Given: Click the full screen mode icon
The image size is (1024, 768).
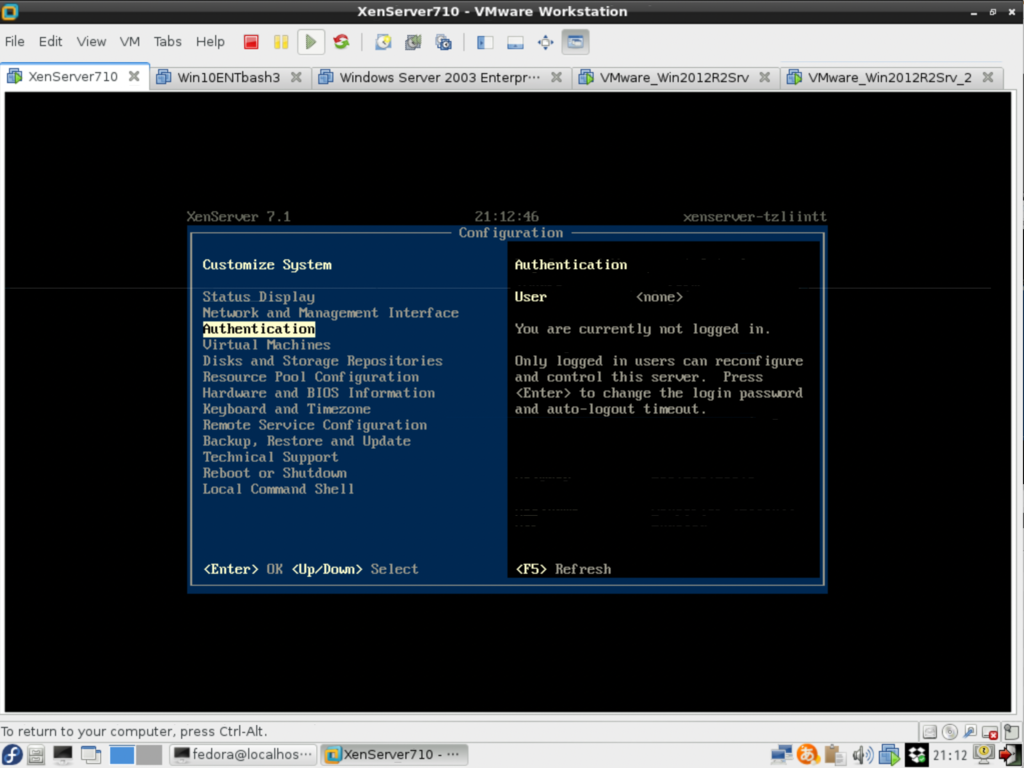Looking at the screenshot, I should (545, 42).
